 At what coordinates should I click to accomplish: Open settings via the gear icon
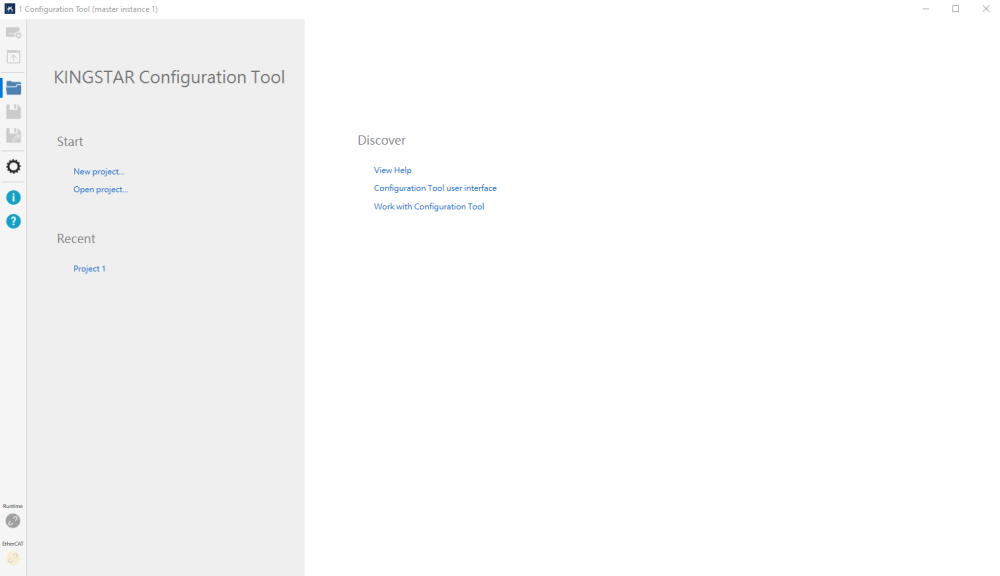(13, 166)
